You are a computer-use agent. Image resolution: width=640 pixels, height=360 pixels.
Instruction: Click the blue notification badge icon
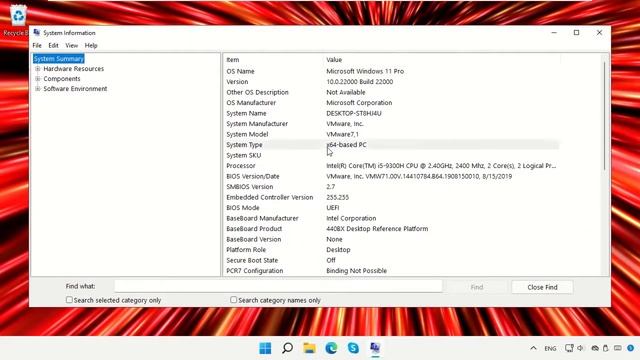coord(631,348)
